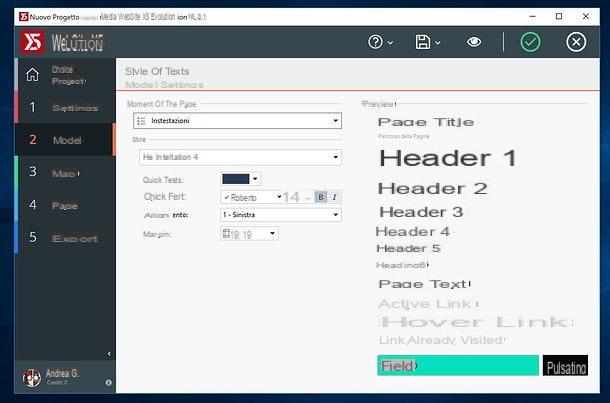Open the alignment dropdown set to Sinistra
Viewport: 610px width, 403px height.
pyautogui.click(x=281, y=215)
